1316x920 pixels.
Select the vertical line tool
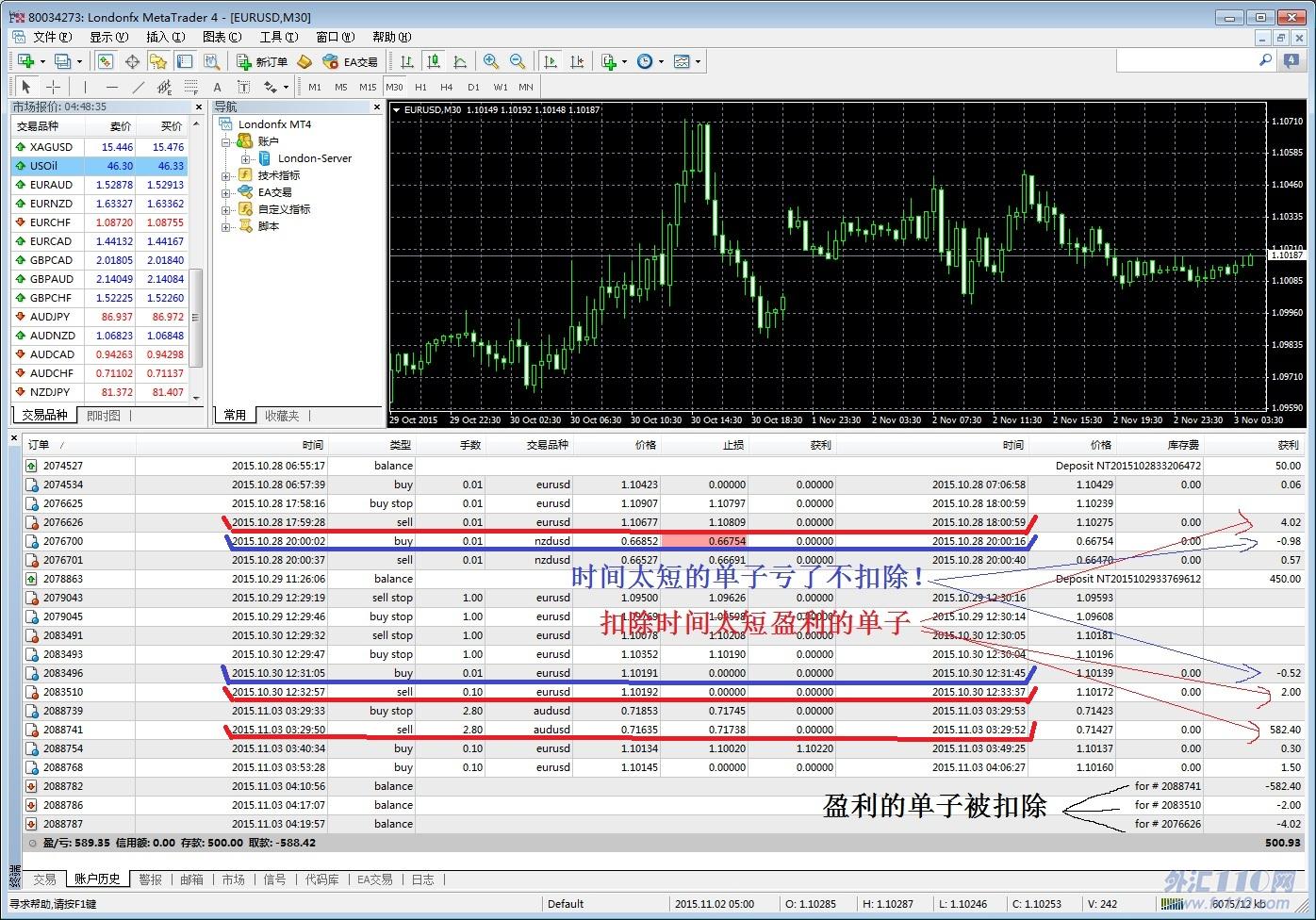click(85, 87)
